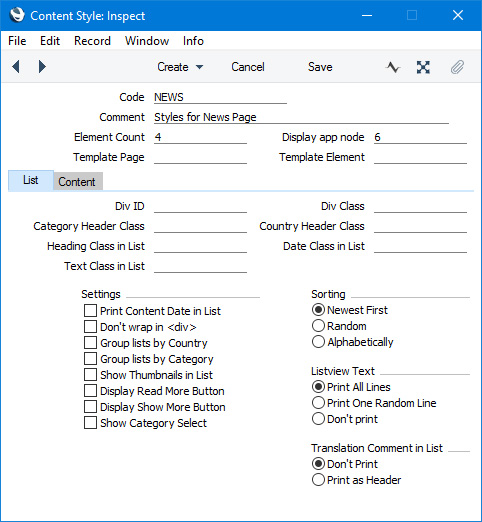The width and height of the screenshot is (482, 522).
Task: Select Print as Header option
Action: click(318, 480)
